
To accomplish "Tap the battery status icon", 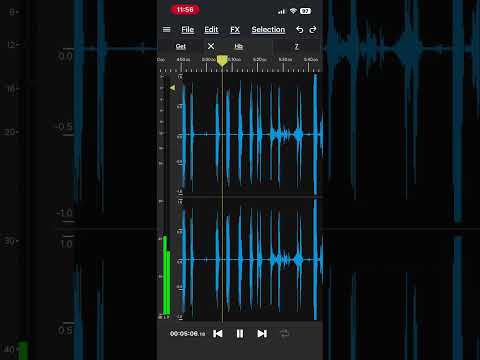I will coord(305,11).
